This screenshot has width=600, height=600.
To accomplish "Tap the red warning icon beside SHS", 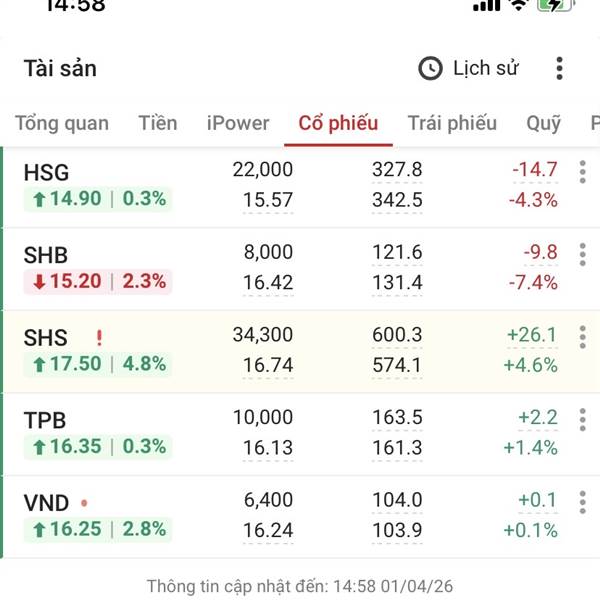I will (x=99, y=337).
